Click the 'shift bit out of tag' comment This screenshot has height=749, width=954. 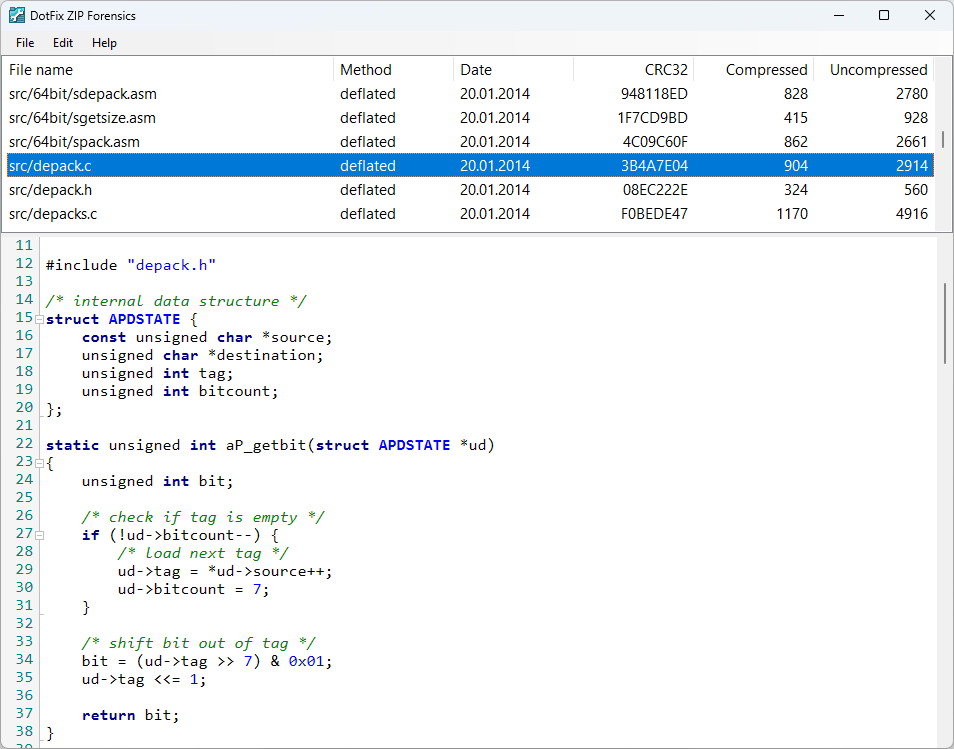(198, 644)
